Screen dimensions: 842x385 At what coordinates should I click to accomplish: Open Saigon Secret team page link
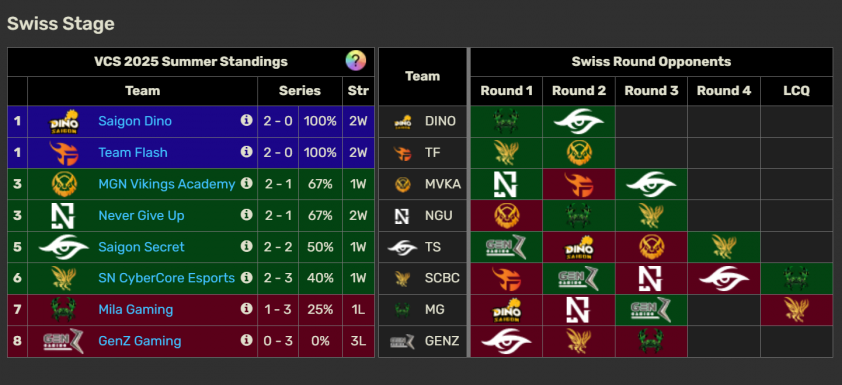(x=141, y=247)
